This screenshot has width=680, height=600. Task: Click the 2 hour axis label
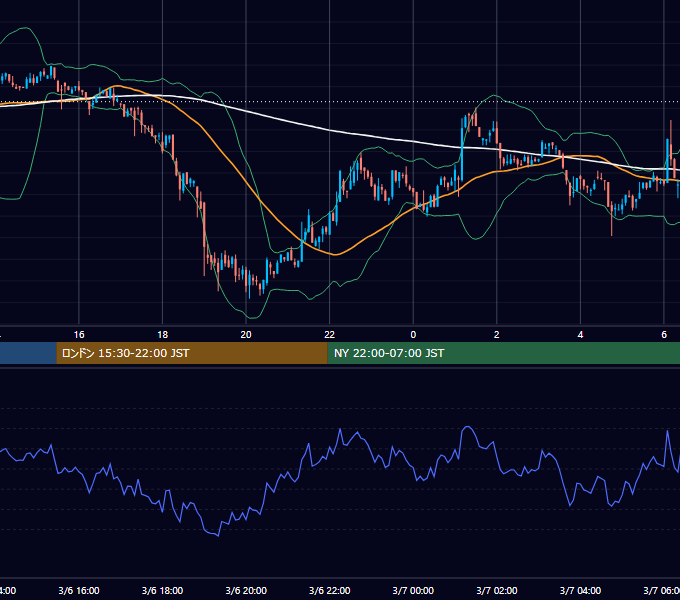pyautogui.click(x=497, y=335)
